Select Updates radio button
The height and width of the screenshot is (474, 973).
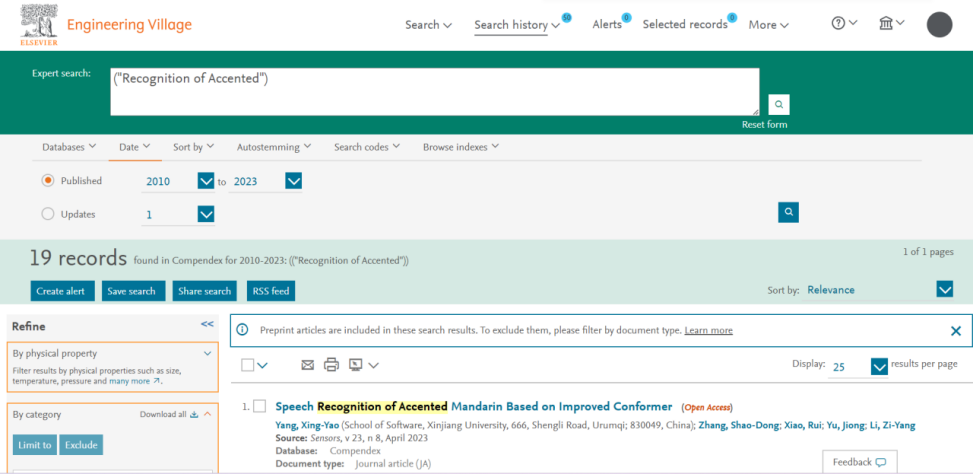[x=48, y=214]
